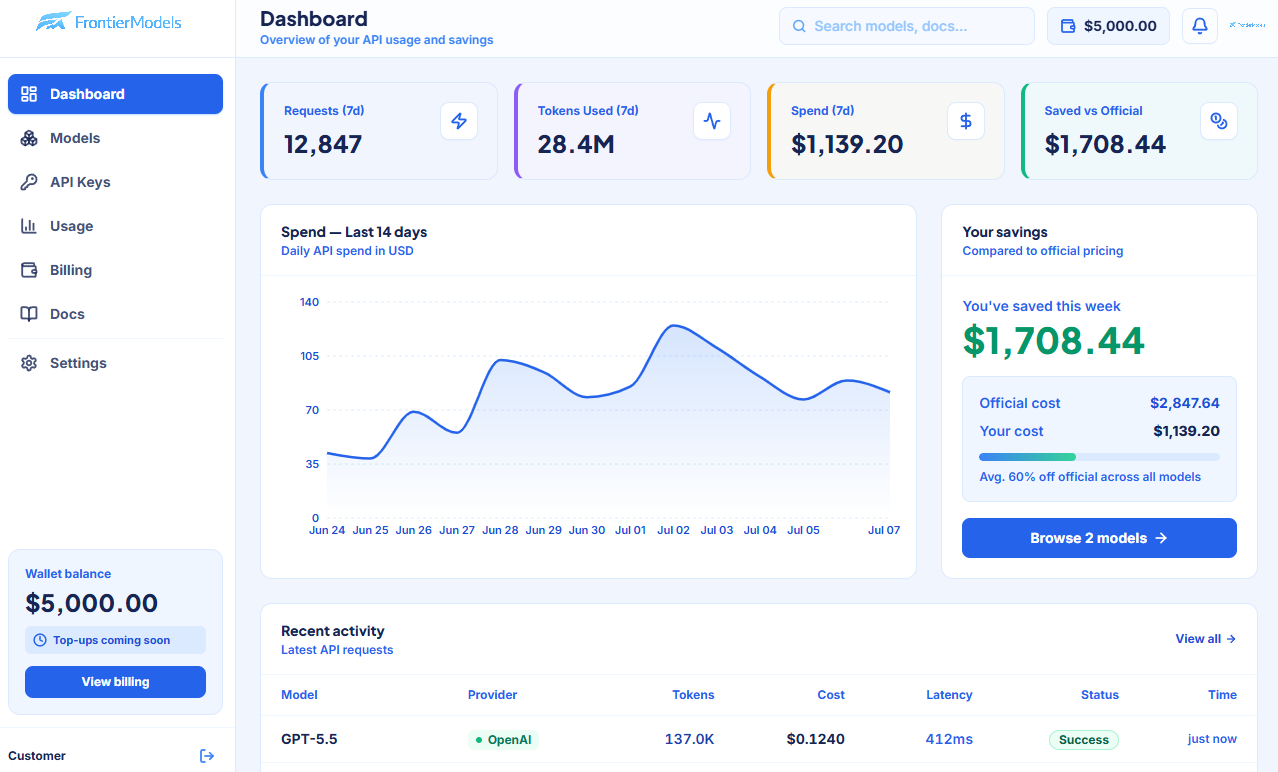Click the Tokens column header

(693, 695)
